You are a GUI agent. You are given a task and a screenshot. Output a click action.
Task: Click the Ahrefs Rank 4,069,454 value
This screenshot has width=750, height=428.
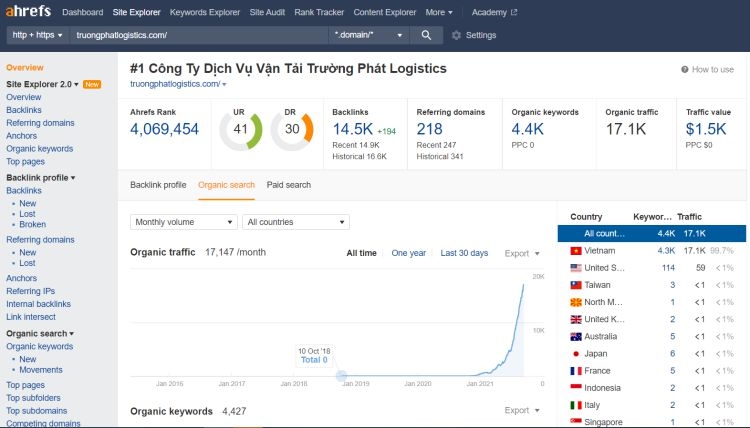[x=164, y=129]
